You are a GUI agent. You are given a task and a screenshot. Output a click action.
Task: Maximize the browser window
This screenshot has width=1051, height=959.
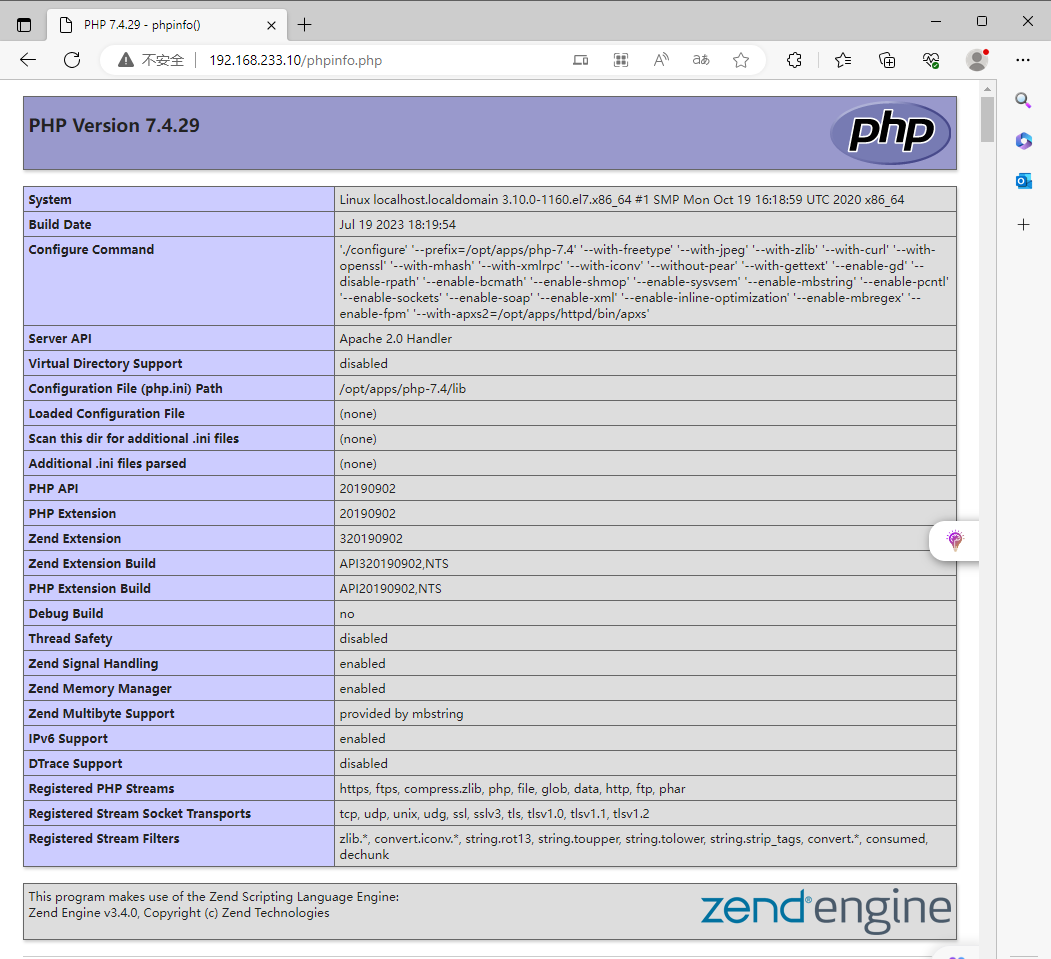coord(981,21)
